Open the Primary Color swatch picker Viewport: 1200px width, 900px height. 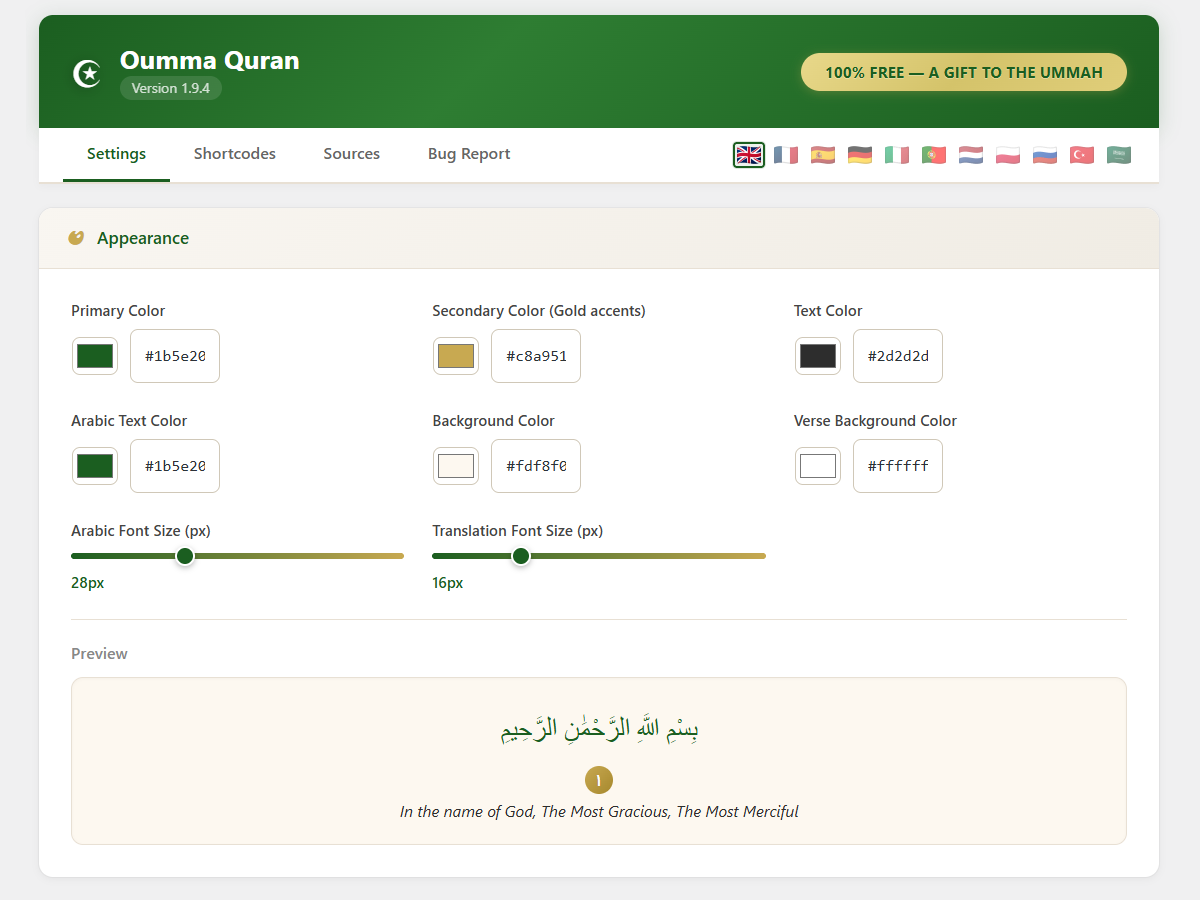pyautogui.click(x=95, y=356)
